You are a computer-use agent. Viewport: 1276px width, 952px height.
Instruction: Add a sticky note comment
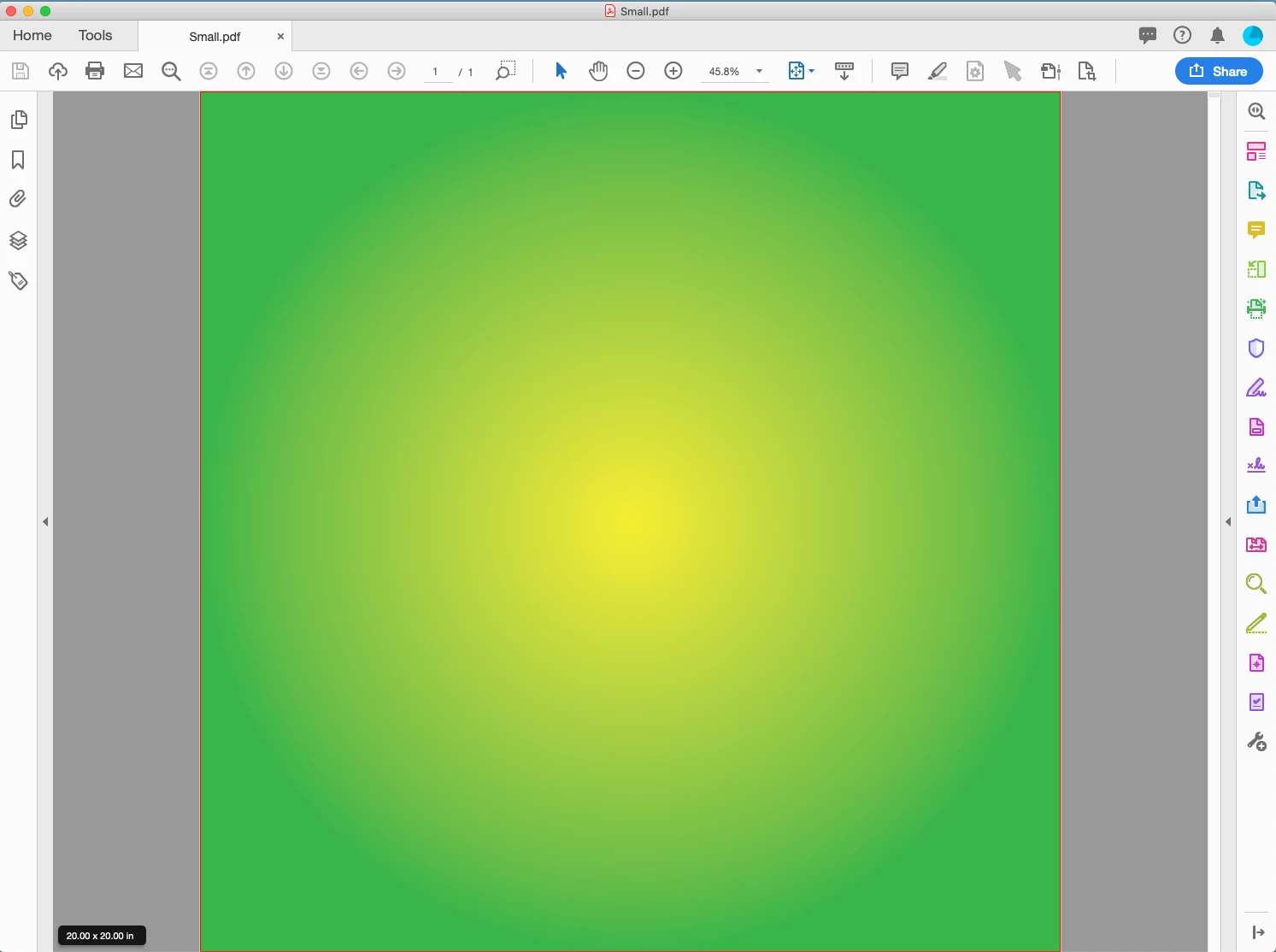pos(900,71)
